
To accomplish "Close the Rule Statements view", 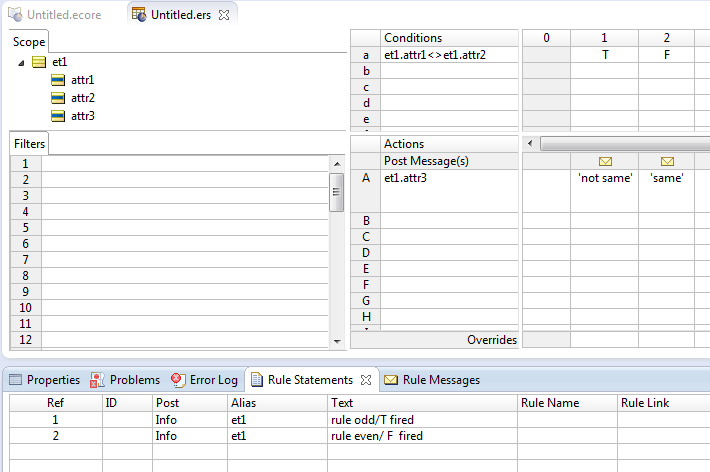I will 366,380.
